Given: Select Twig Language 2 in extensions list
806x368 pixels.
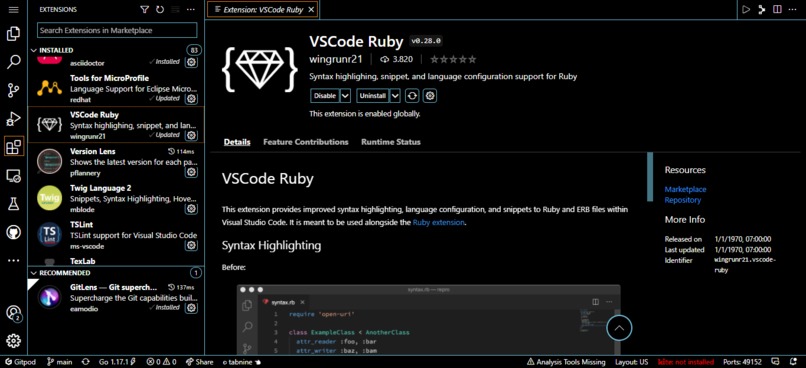Looking at the screenshot, I should tap(116, 198).
